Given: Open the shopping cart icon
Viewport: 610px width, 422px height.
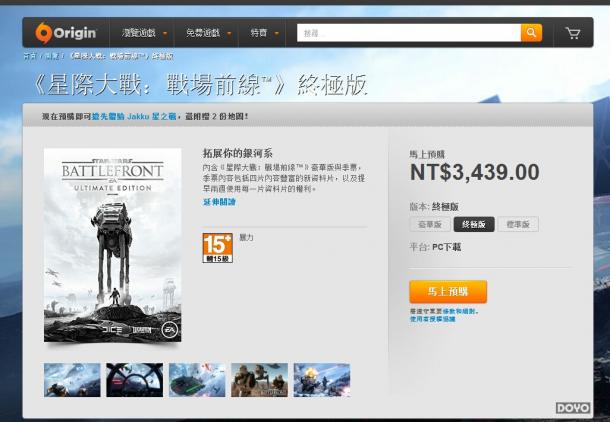Looking at the screenshot, I should [573, 33].
